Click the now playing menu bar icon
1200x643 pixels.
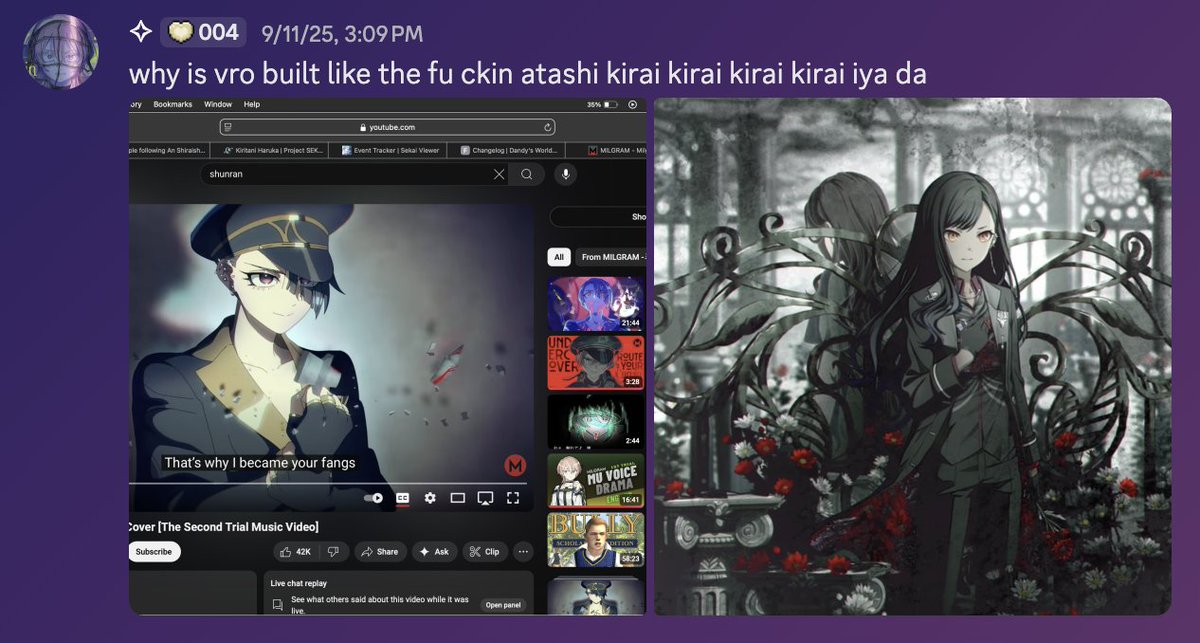coord(634,104)
